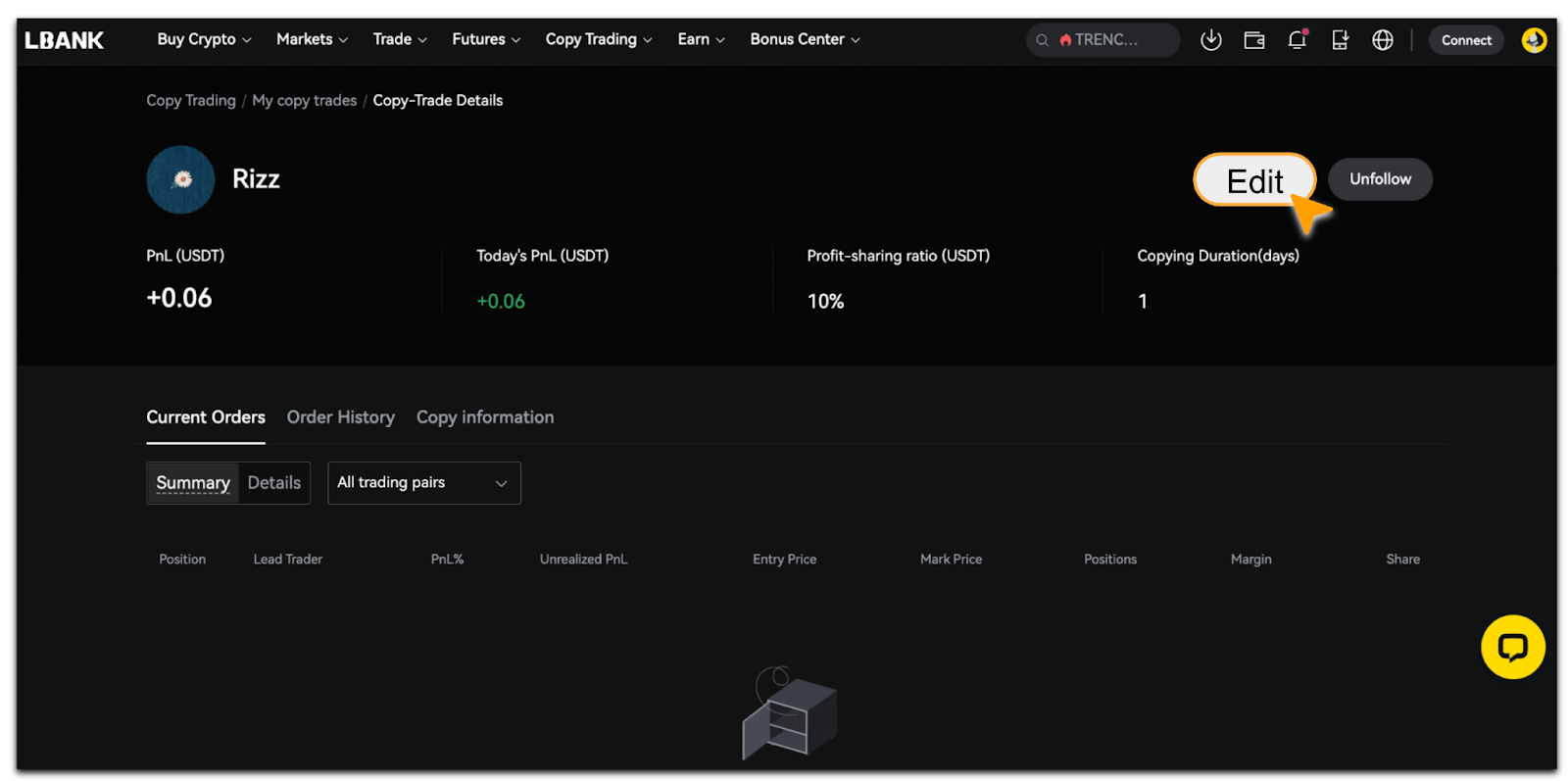Viewport: 1568px width, 781px height.
Task: Click the Profit-sharing ratio (USDT) label
Action: coord(898,256)
